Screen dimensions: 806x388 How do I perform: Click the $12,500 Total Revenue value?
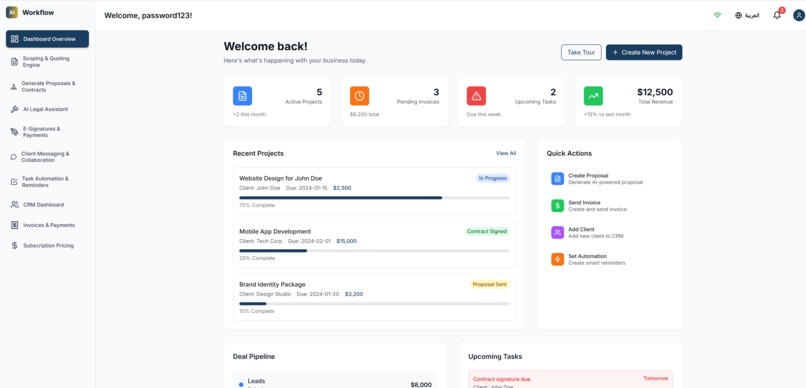click(x=655, y=92)
